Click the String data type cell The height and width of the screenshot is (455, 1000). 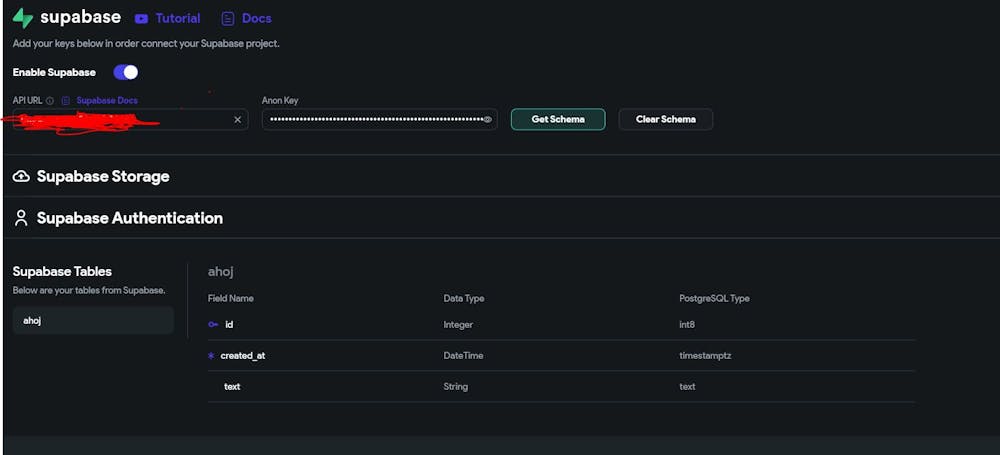pyautogui.click(x=455, y=387)
